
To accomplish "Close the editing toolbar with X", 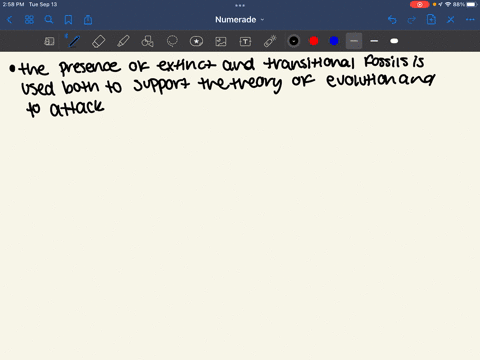I will pyautogui.click(x=451, y=20).
